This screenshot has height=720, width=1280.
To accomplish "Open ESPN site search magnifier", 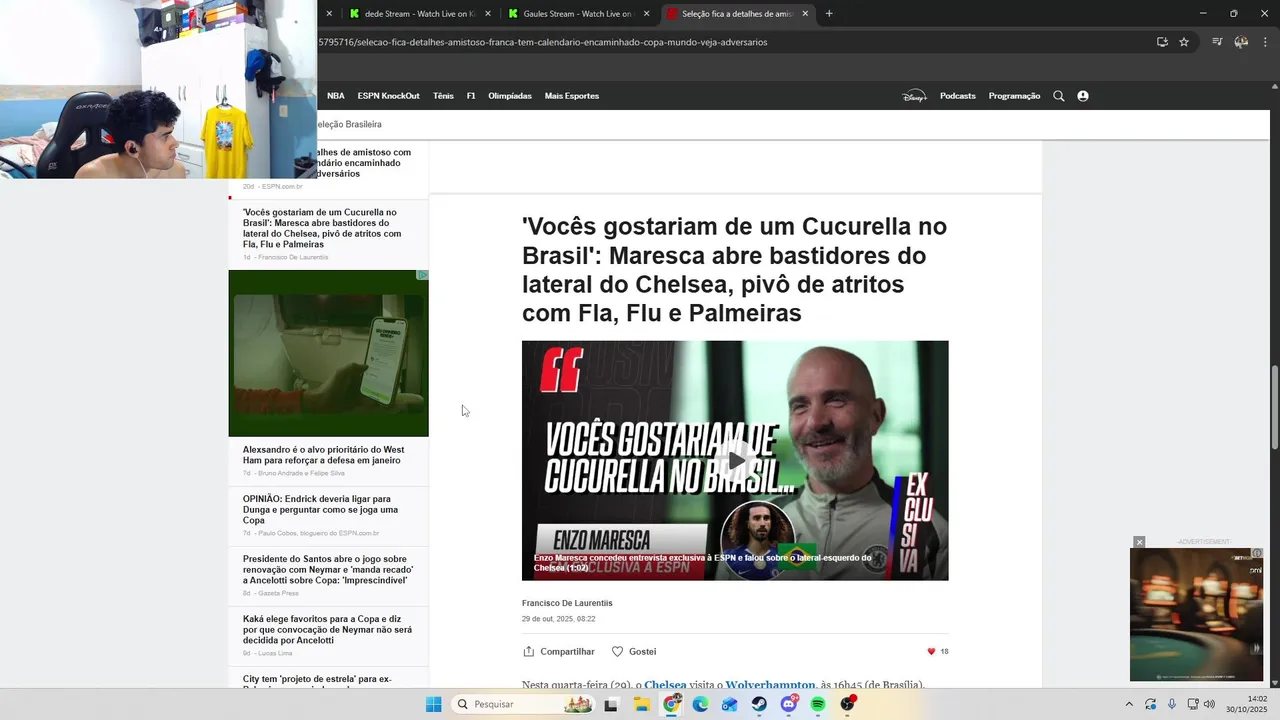I will tap(1059, 96).
